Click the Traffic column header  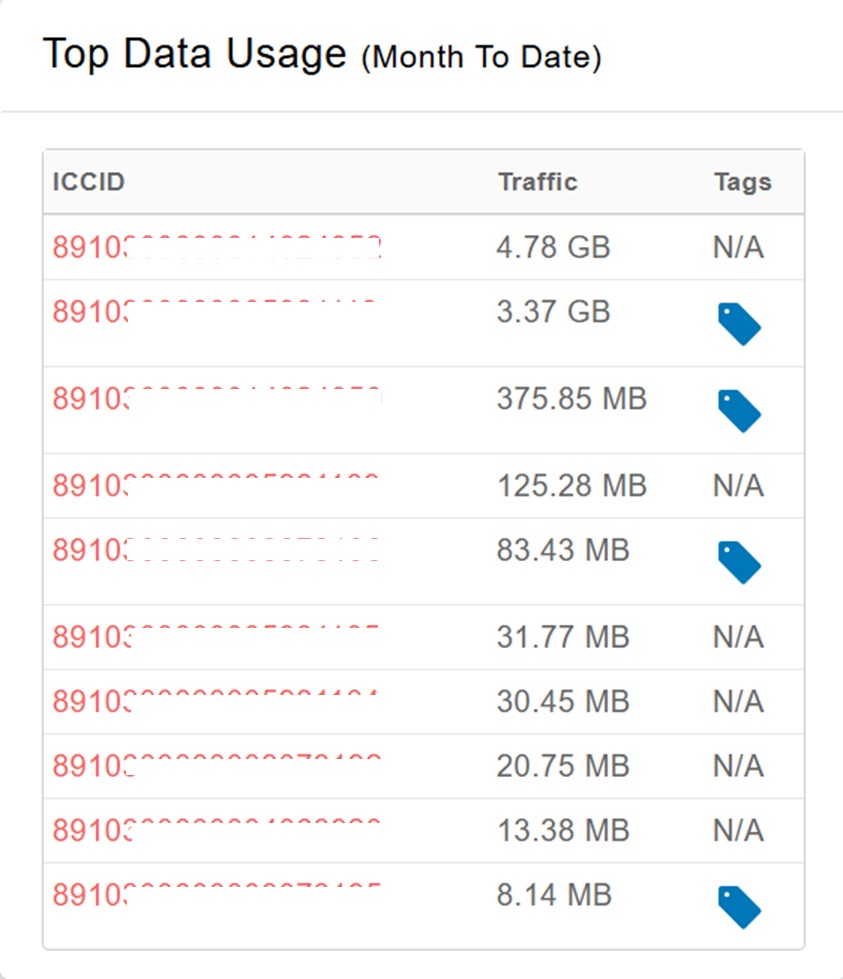pos(538,182)
